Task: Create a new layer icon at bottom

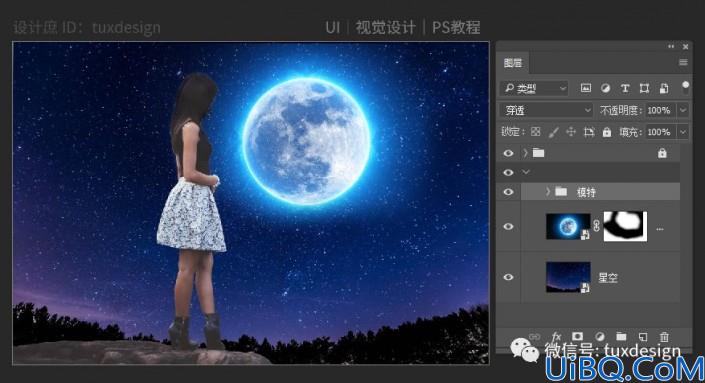Action: coord(643,337)
